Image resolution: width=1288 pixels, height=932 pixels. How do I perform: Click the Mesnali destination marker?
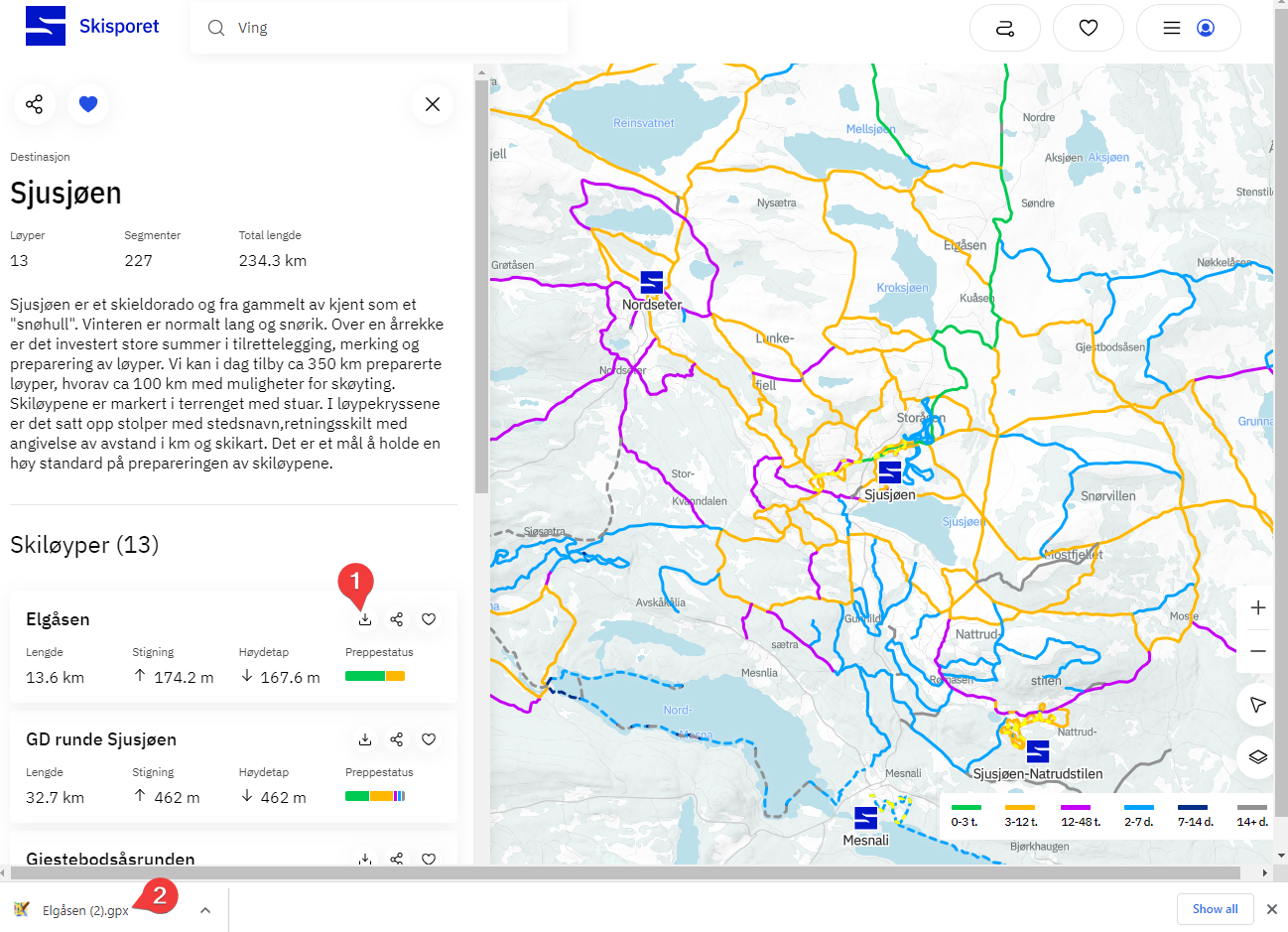pos(866,818)
